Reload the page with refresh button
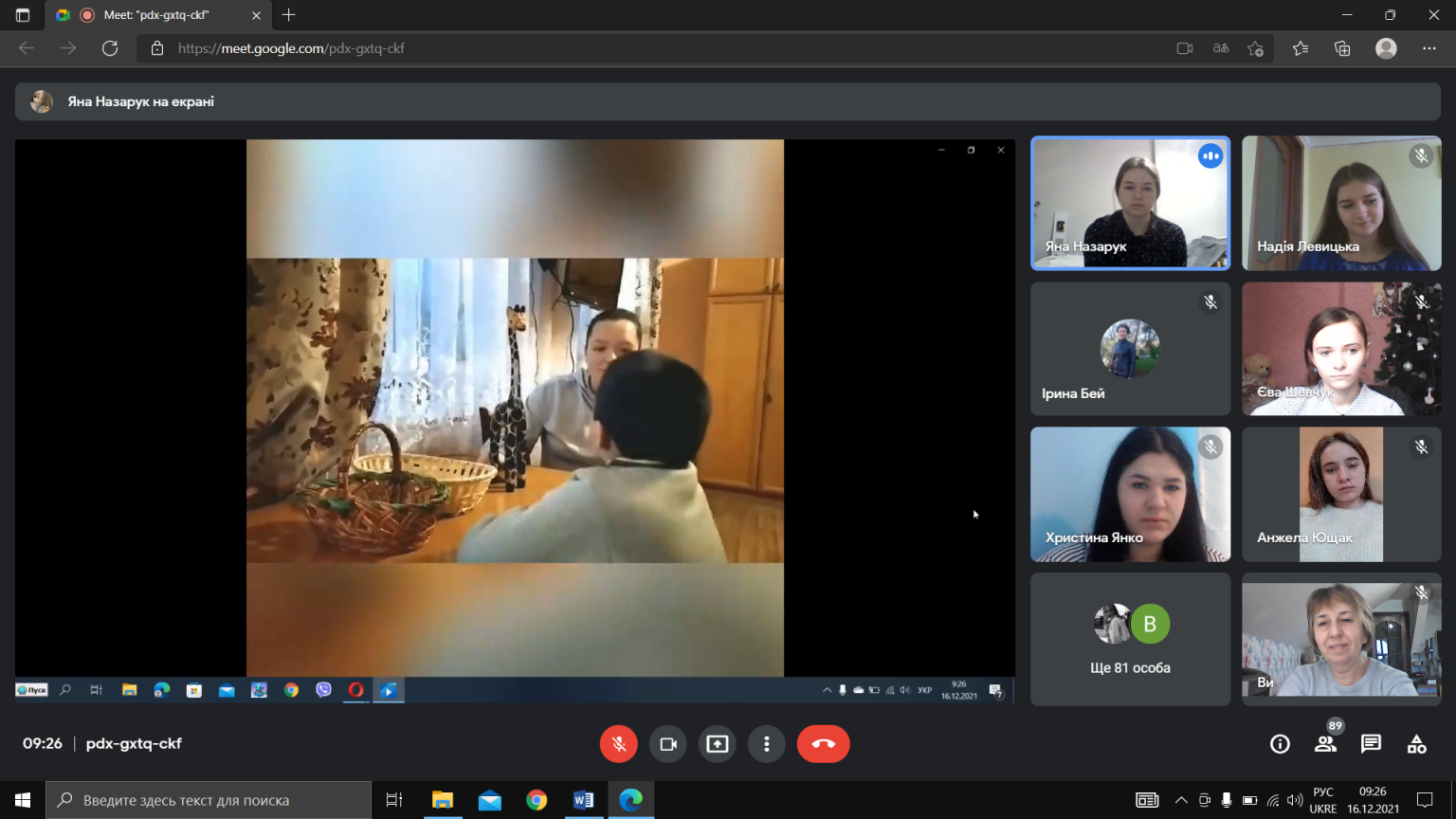The image size is (1456, 819). click(110, 48)
